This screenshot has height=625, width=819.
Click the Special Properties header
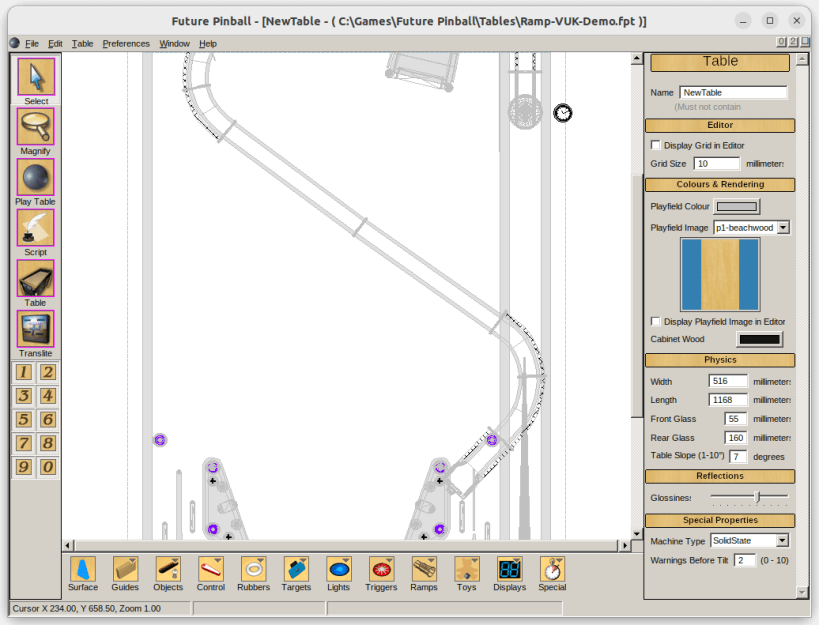click(x=720, y=520)
